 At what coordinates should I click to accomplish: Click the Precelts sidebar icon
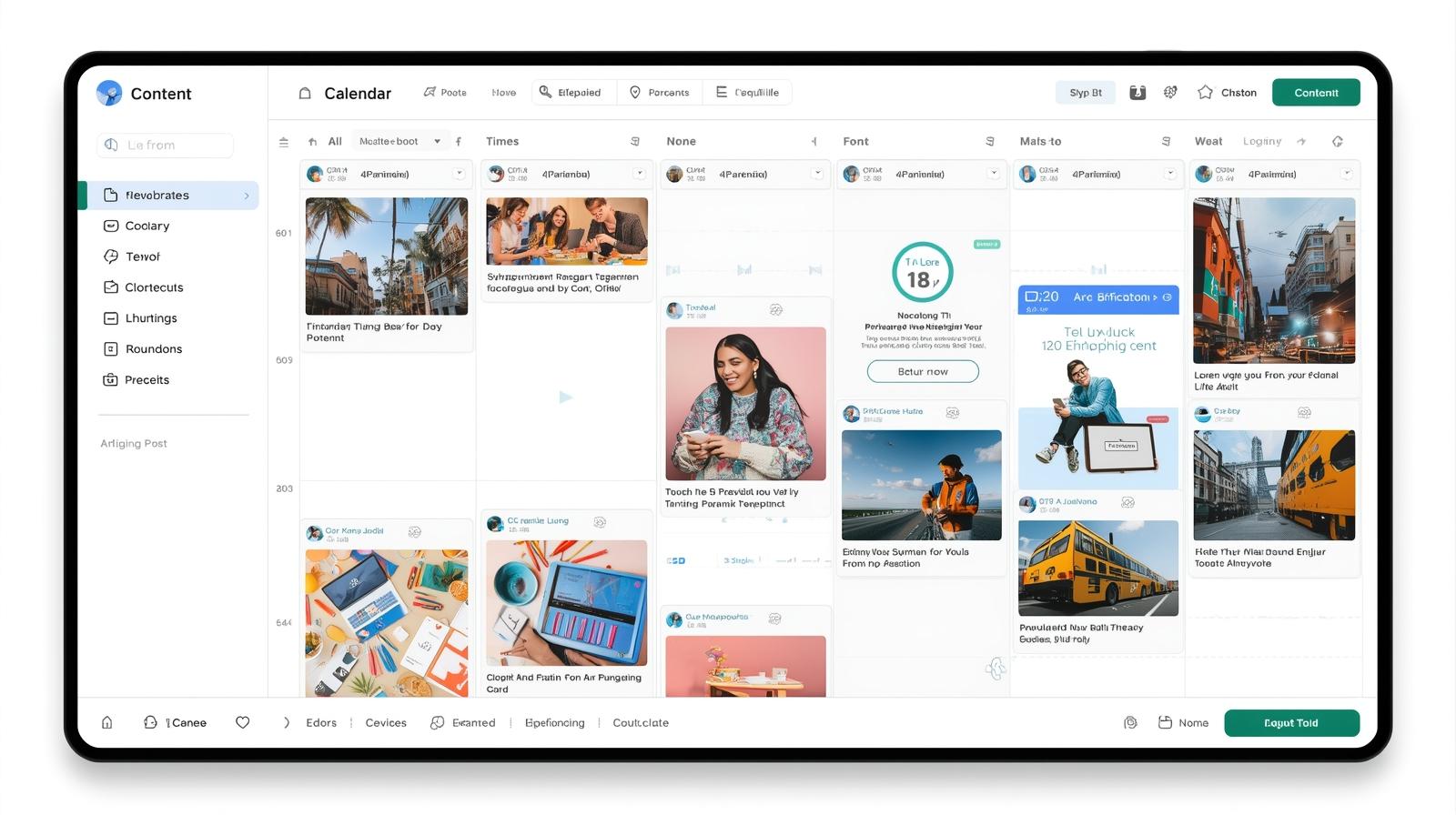tap(111, 380)
